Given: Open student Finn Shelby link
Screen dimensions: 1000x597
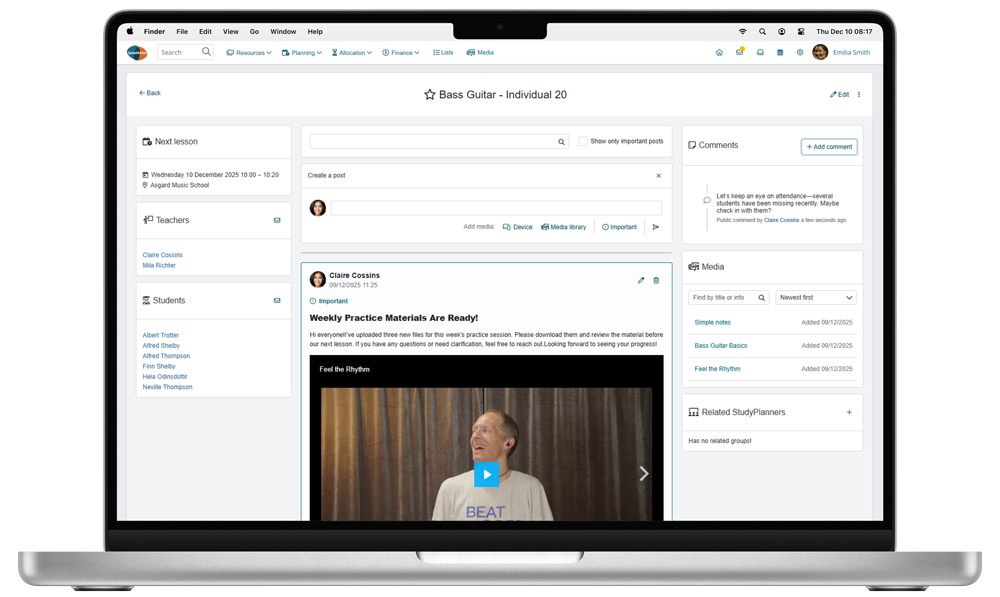Looking at the screenshot, I should pyautogui.click(x=159, y=367).
